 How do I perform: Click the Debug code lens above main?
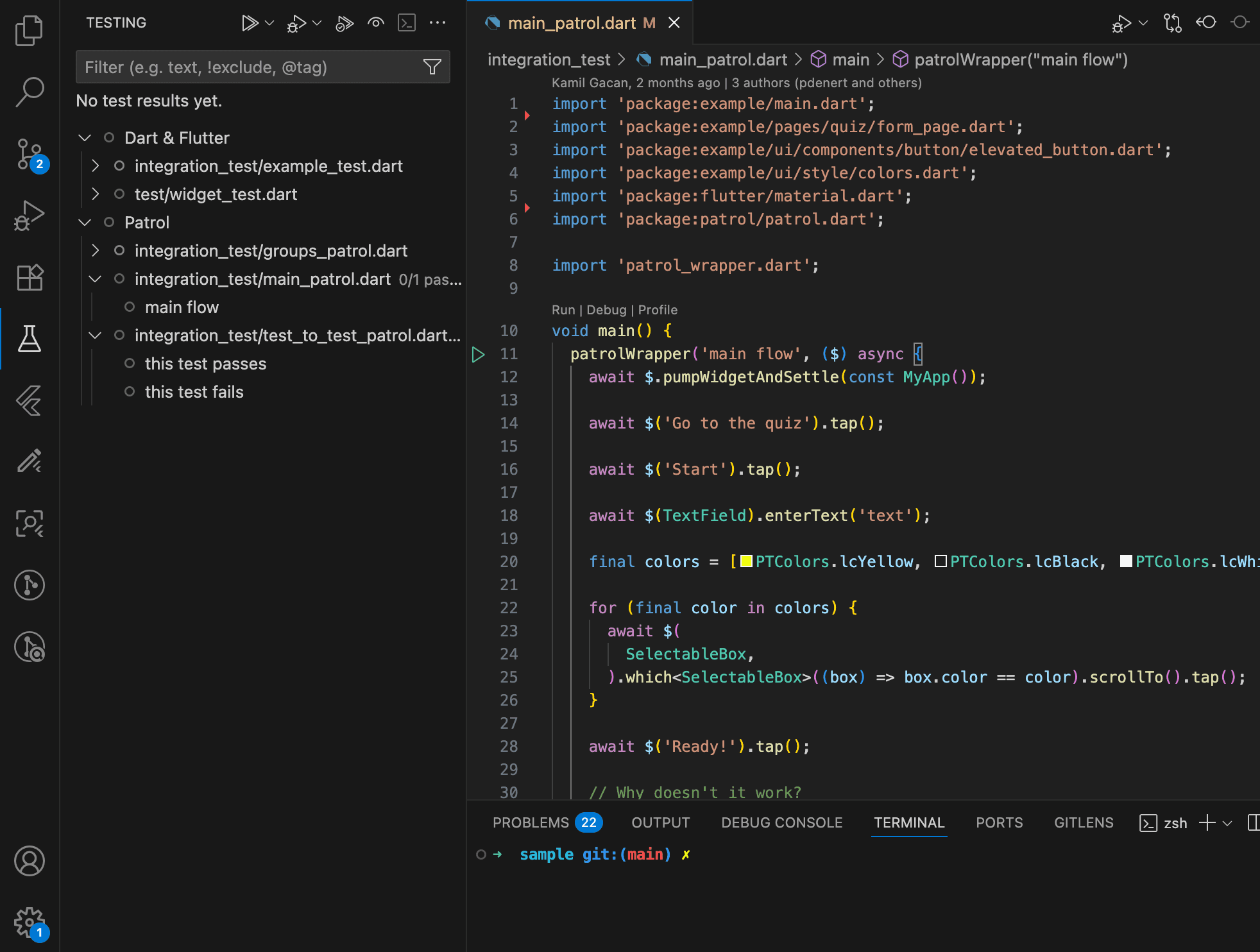tap(605, 309)
